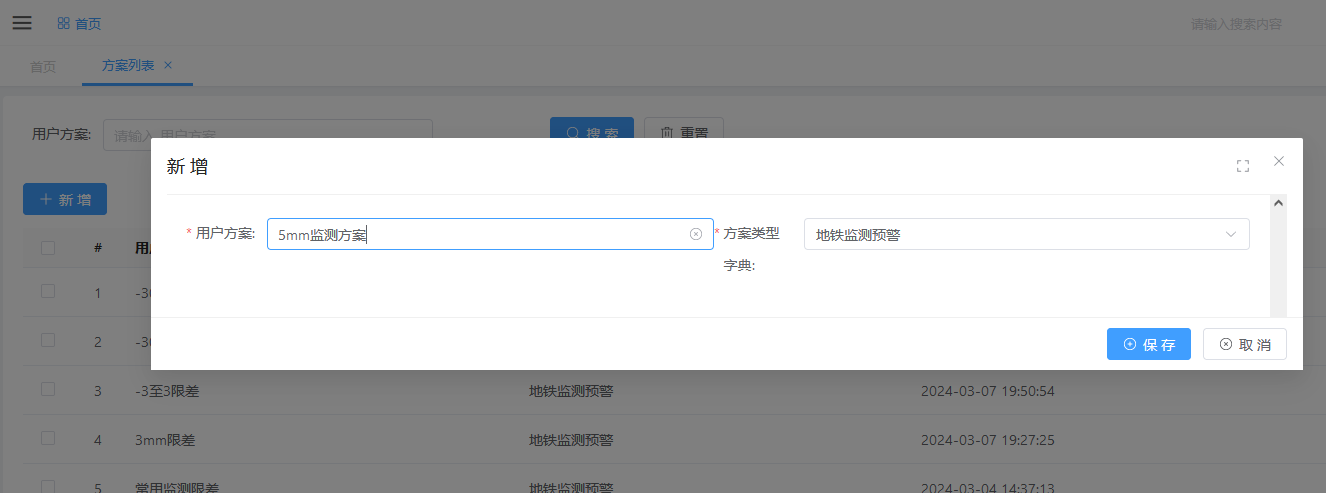This screenshot has height=493, width=1326.
Task: Click the 取消 button
Action: click(x=1244, y=344)
